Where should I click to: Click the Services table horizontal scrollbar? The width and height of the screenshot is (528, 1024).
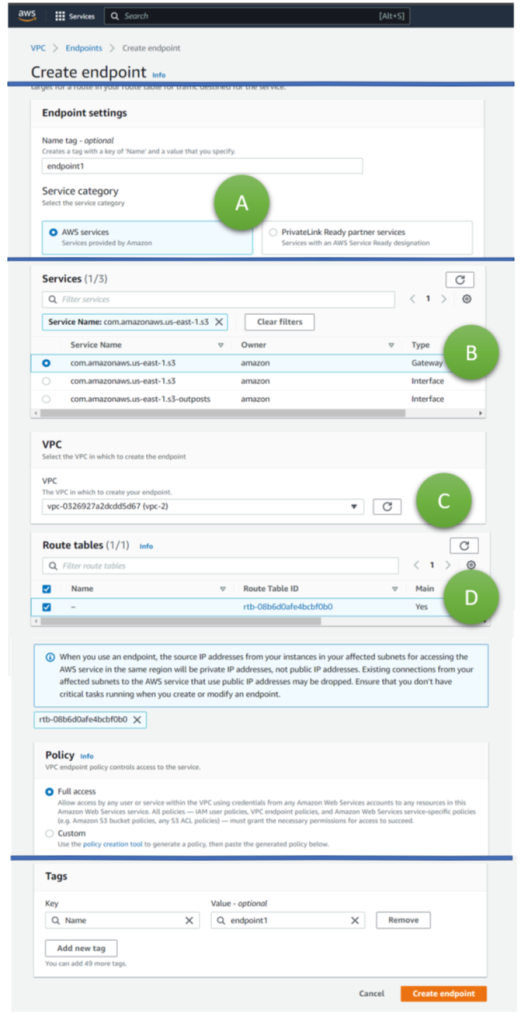coord(223,413)
